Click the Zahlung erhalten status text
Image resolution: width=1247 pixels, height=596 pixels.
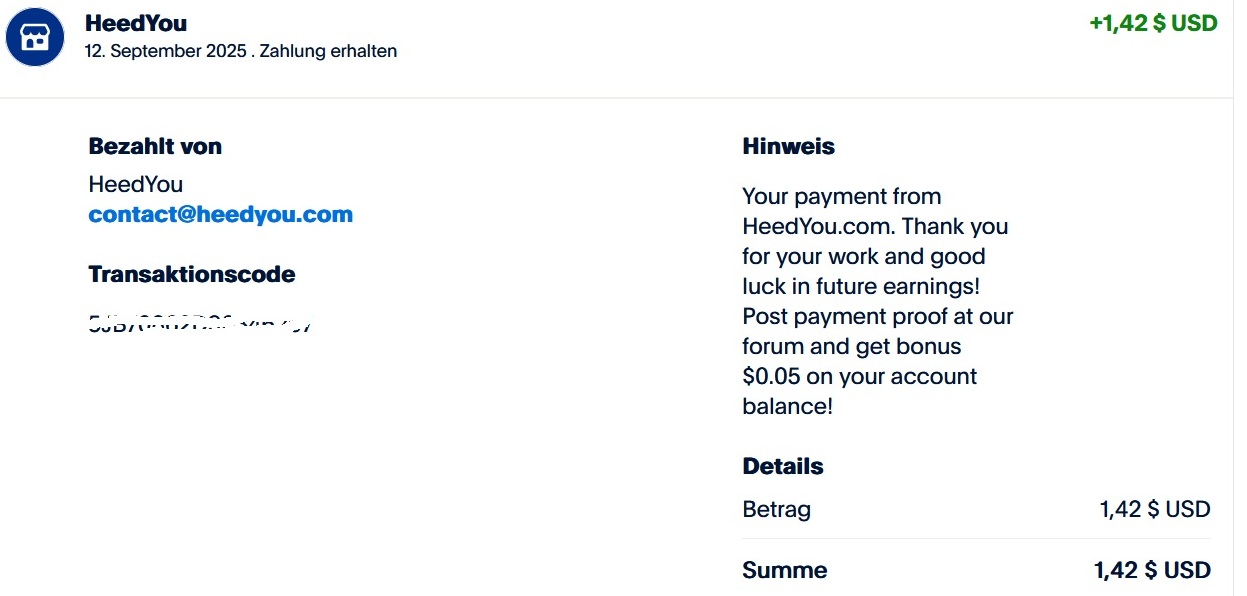tap(328, 51)
